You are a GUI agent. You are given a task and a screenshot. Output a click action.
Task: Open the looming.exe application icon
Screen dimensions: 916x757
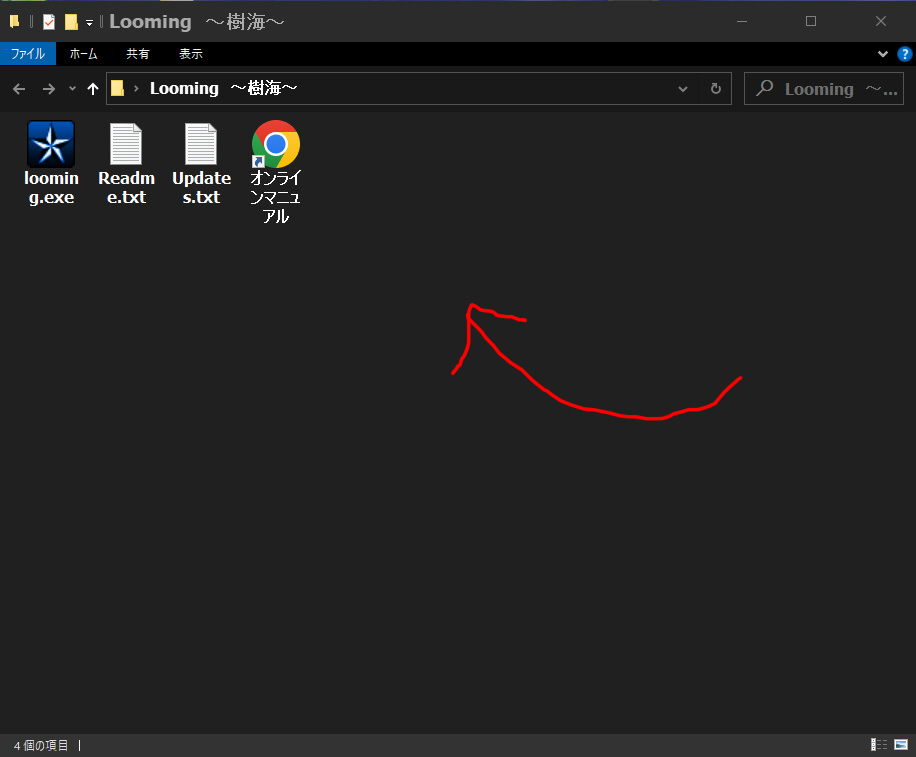(50, 145)
